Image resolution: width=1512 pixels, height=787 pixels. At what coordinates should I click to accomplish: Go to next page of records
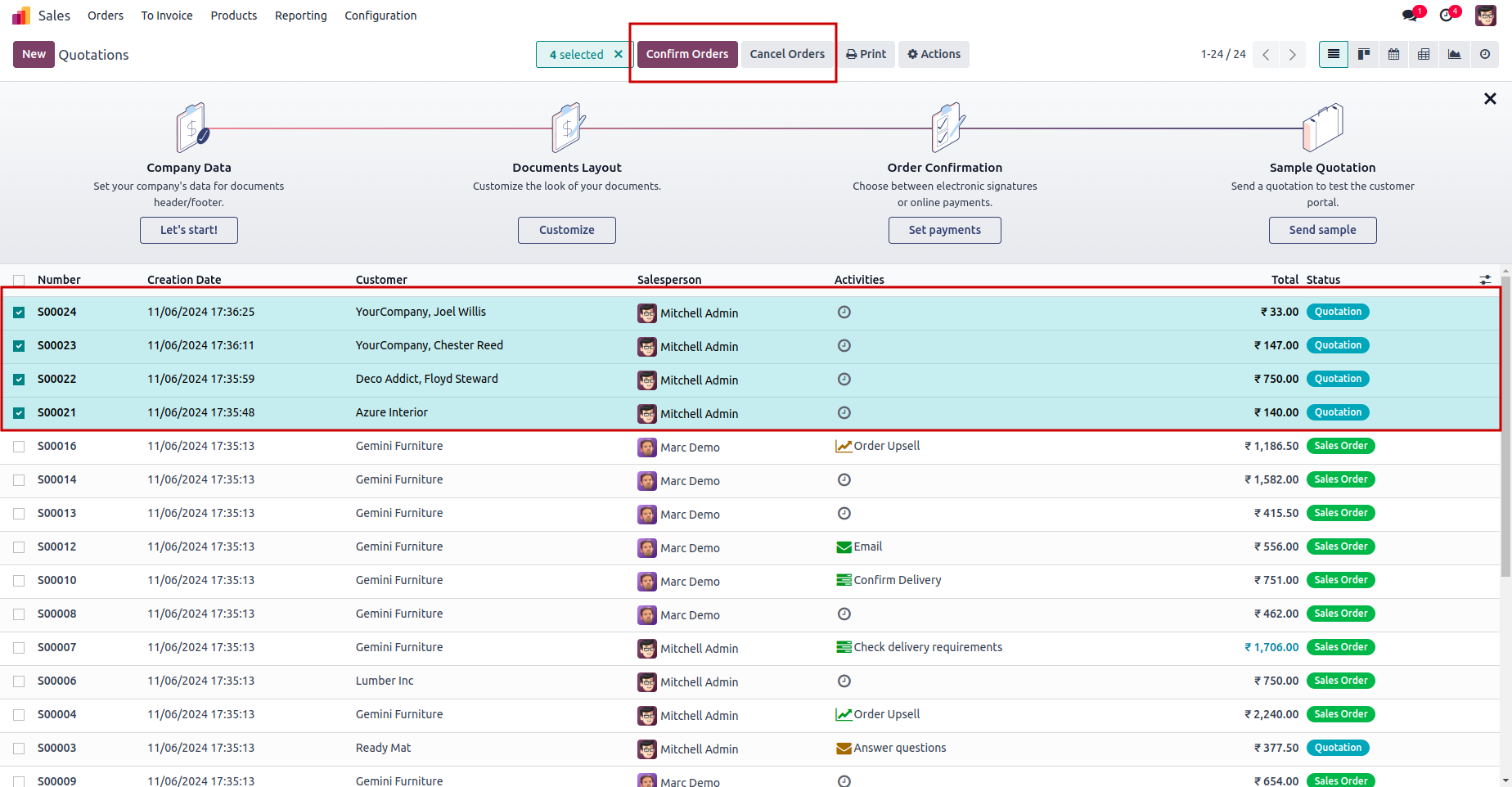(1293, 55)
